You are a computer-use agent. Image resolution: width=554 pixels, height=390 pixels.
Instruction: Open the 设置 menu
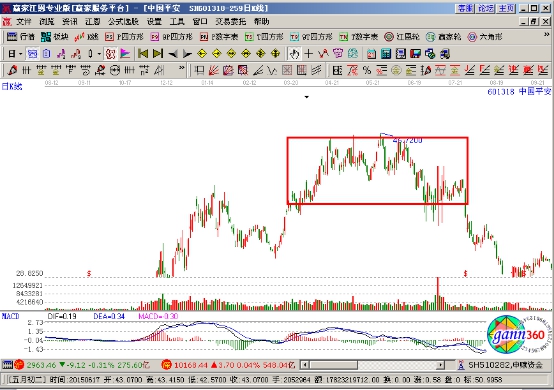tap(154, 22)
